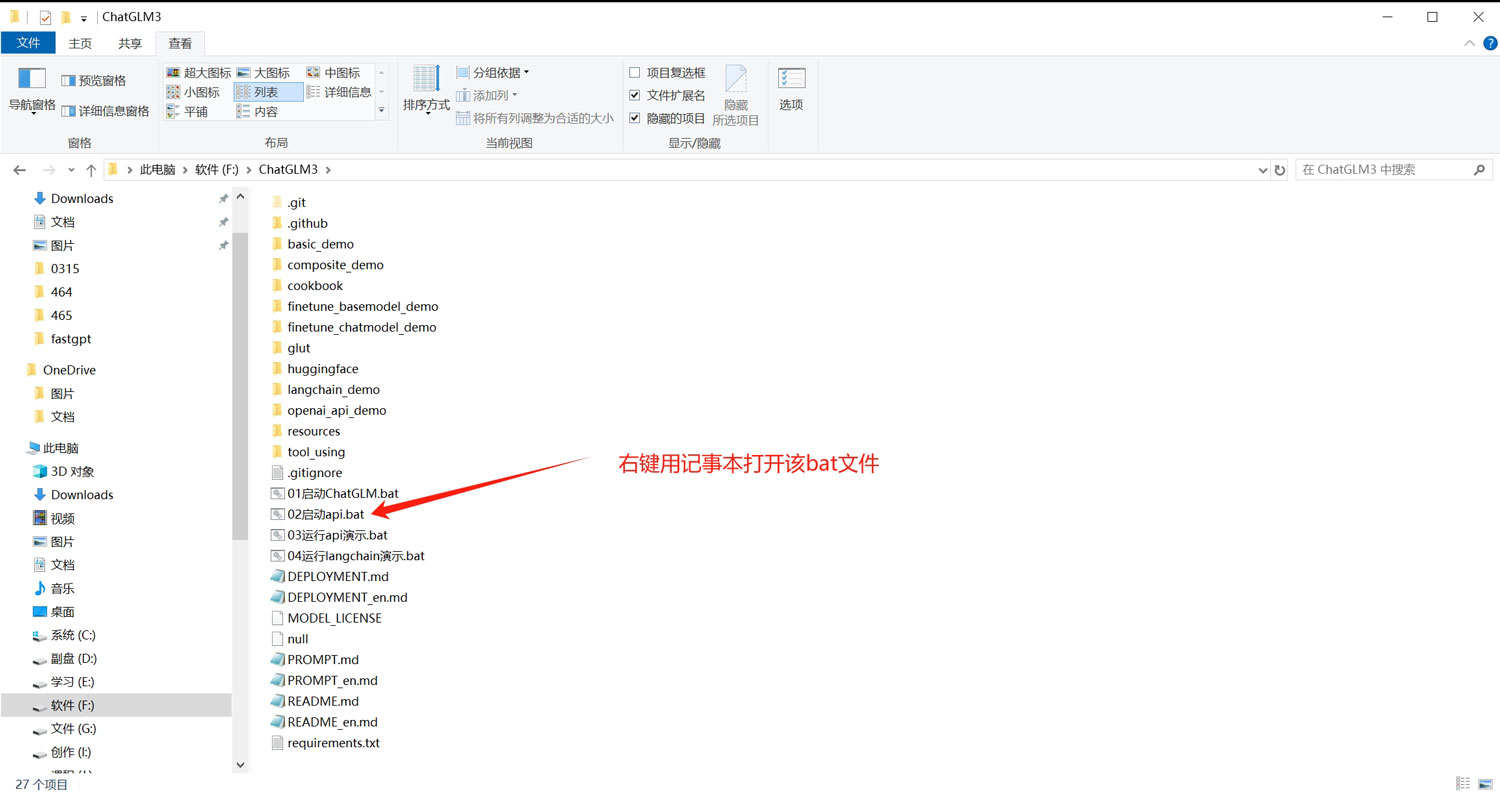1500x795 pixels.
Task: Go up one folder level
Action: coord(91,170)
